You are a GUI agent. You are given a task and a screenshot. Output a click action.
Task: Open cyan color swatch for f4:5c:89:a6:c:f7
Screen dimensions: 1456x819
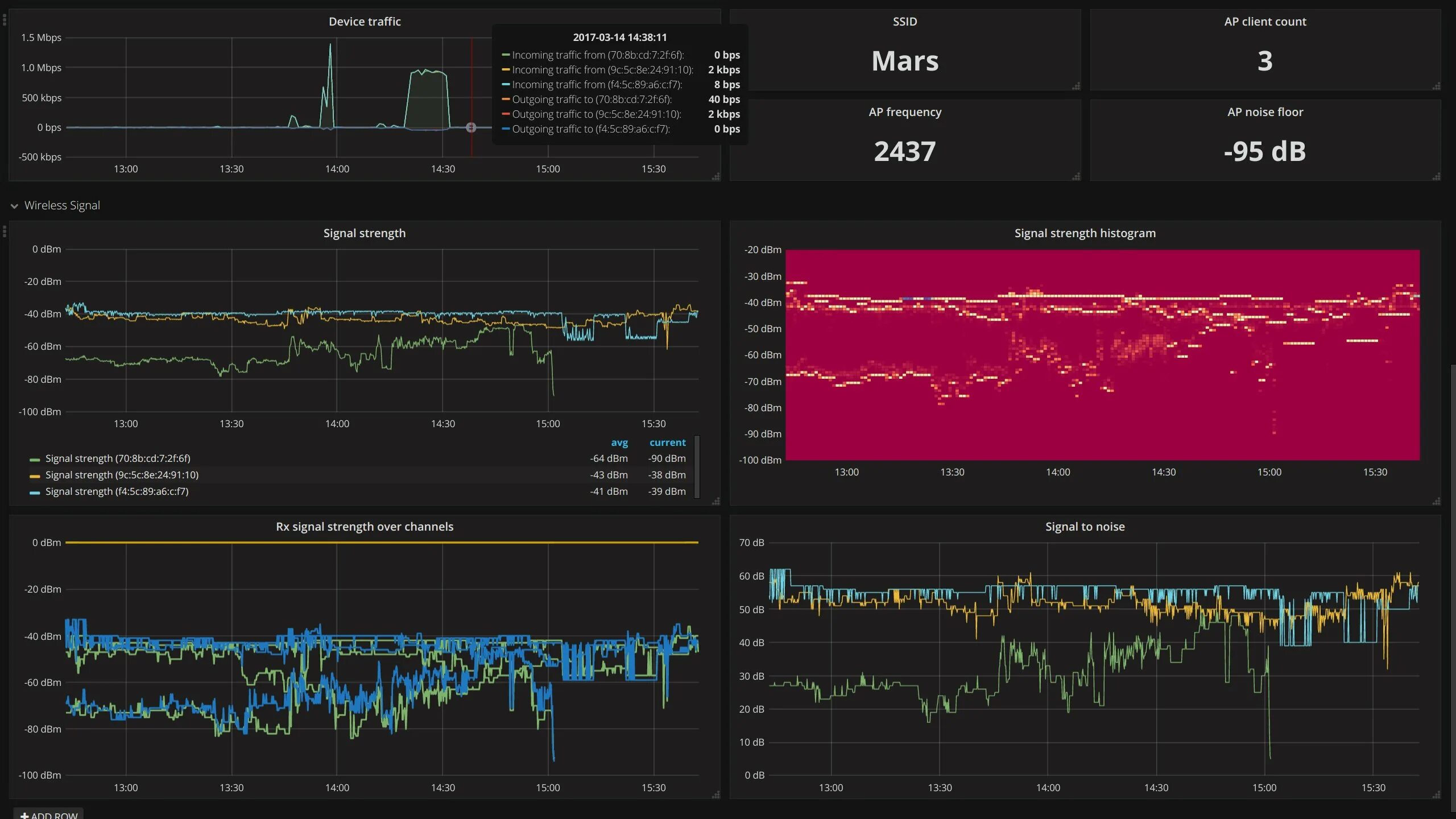tap(35, 493)
